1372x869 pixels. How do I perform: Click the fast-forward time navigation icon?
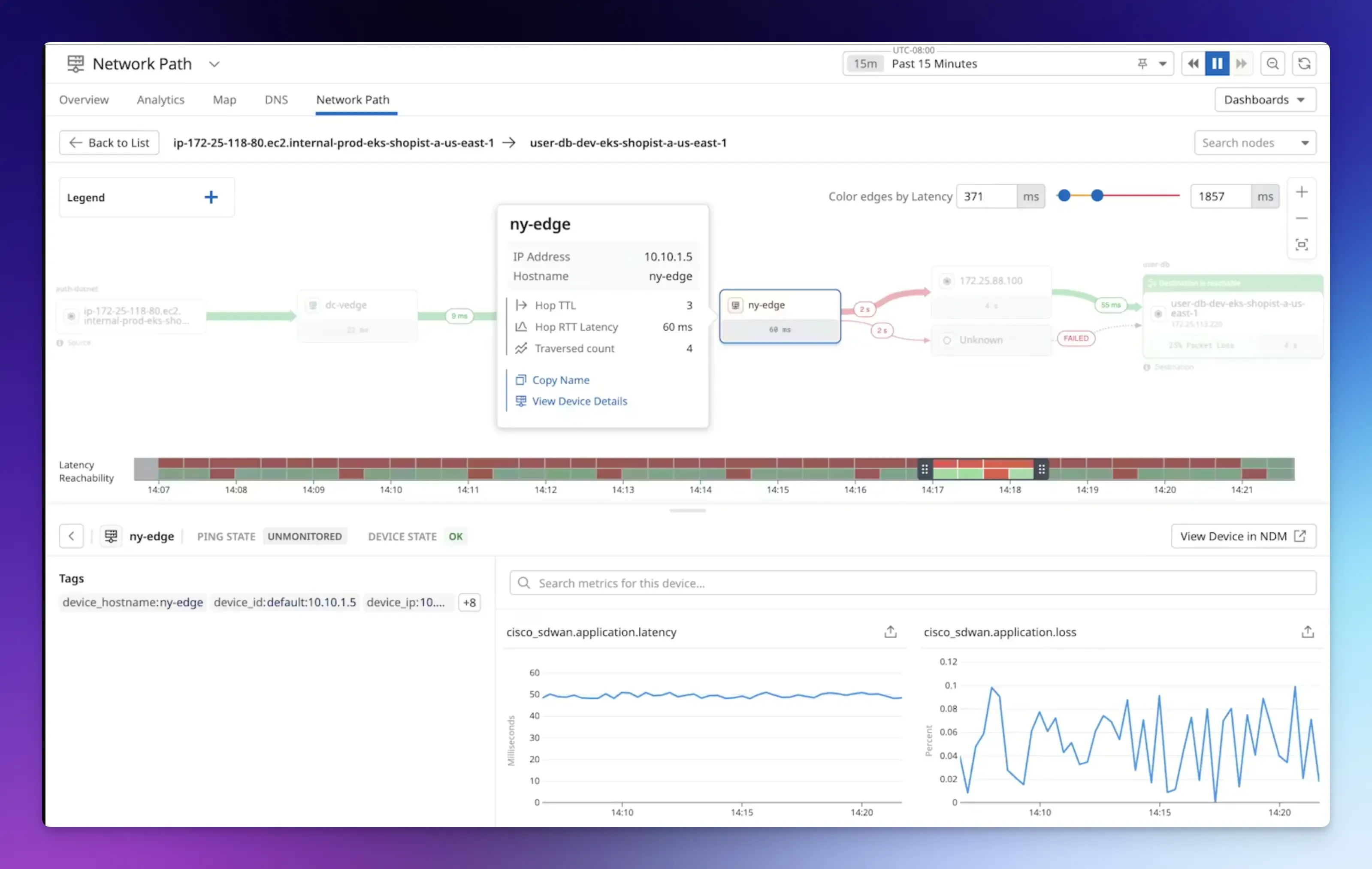point(1242,64)
